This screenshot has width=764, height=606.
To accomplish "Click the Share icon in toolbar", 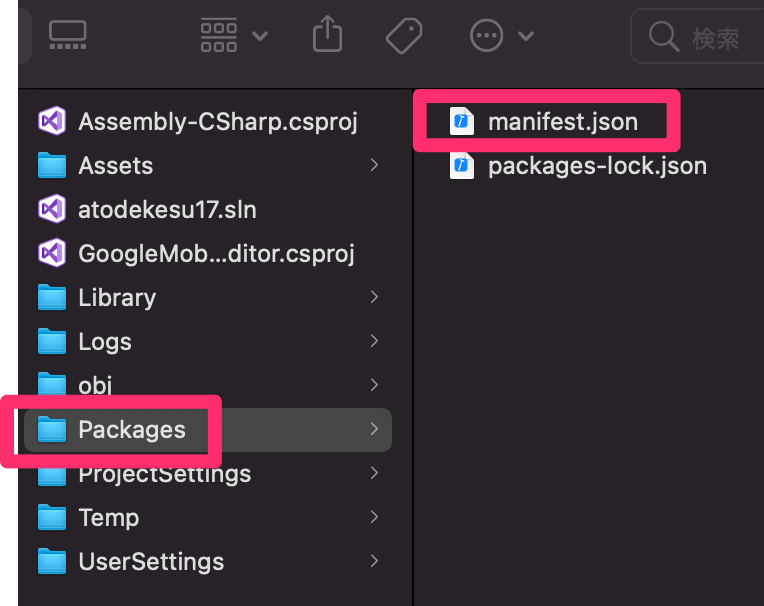I will point(327,34).
